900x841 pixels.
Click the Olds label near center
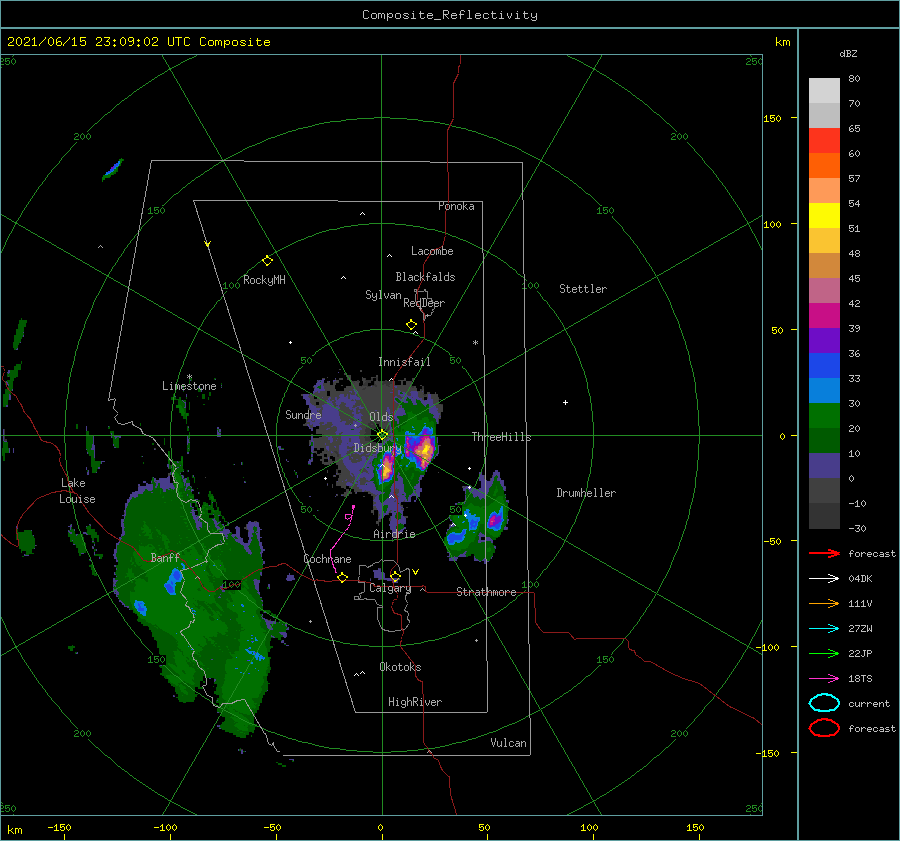381,417
